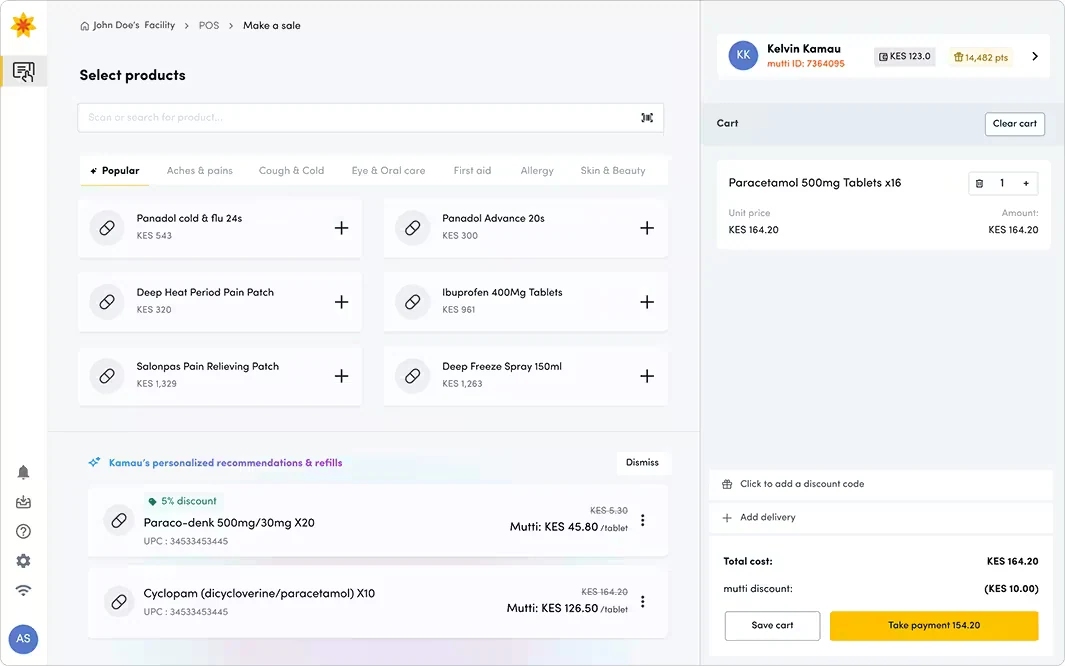Click the Make a sale breadcrumb

click(272, 25)
